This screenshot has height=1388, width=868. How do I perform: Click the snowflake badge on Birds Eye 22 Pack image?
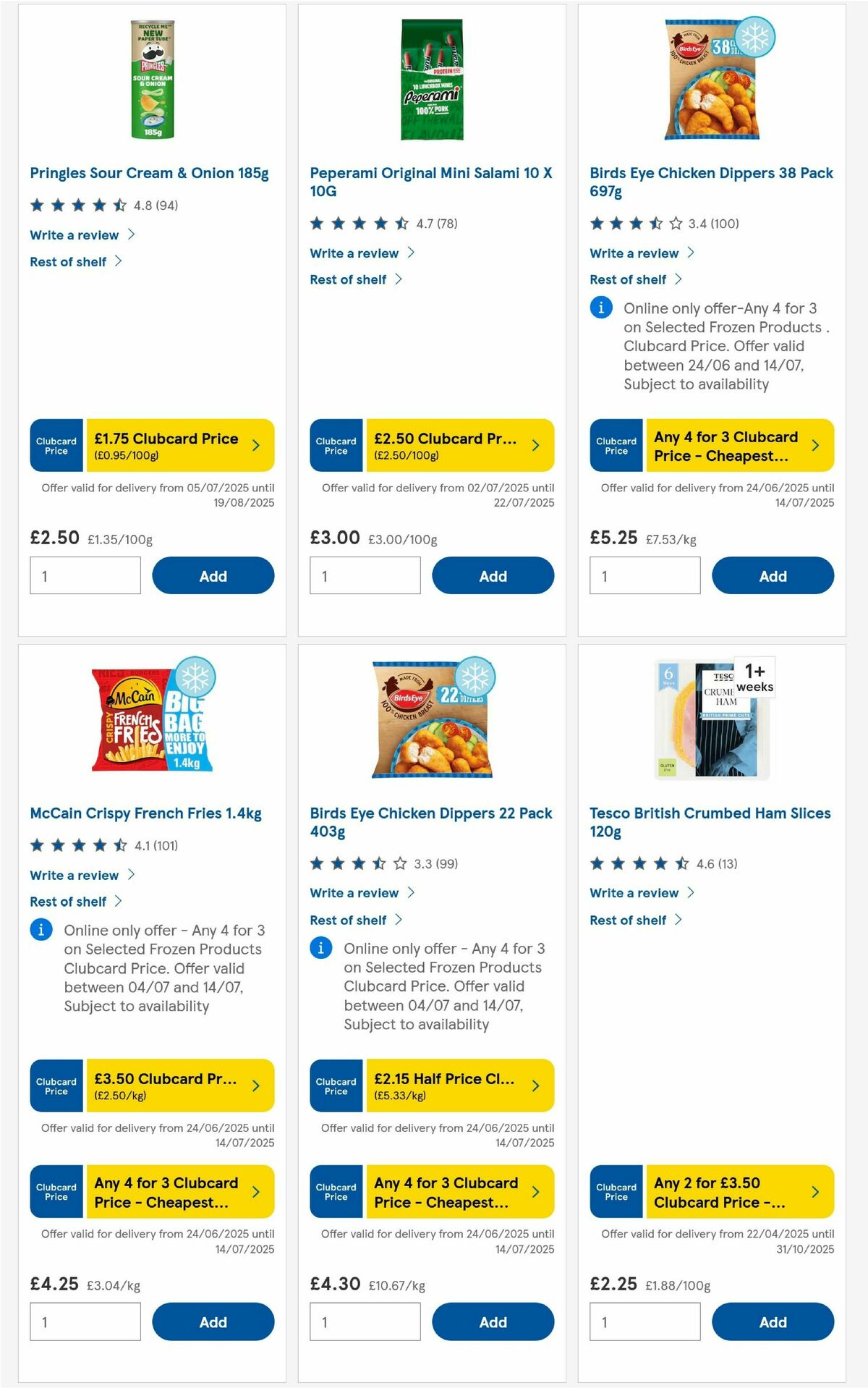pos(478,678)
